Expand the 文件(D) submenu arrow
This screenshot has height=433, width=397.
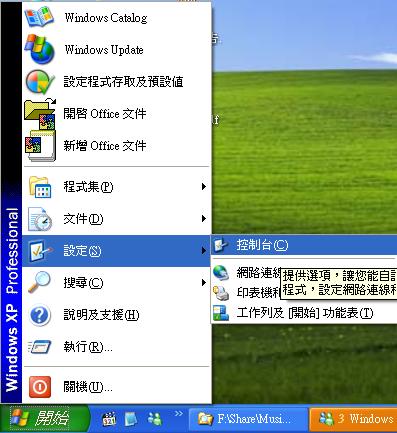[204, 219]
